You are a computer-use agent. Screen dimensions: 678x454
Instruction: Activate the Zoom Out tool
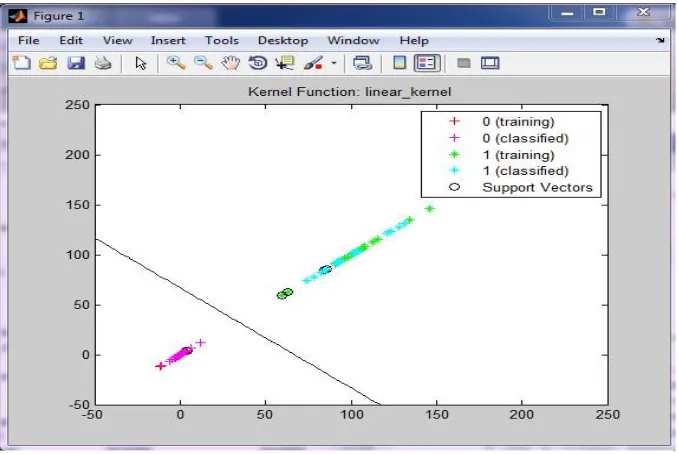point(203,63)
